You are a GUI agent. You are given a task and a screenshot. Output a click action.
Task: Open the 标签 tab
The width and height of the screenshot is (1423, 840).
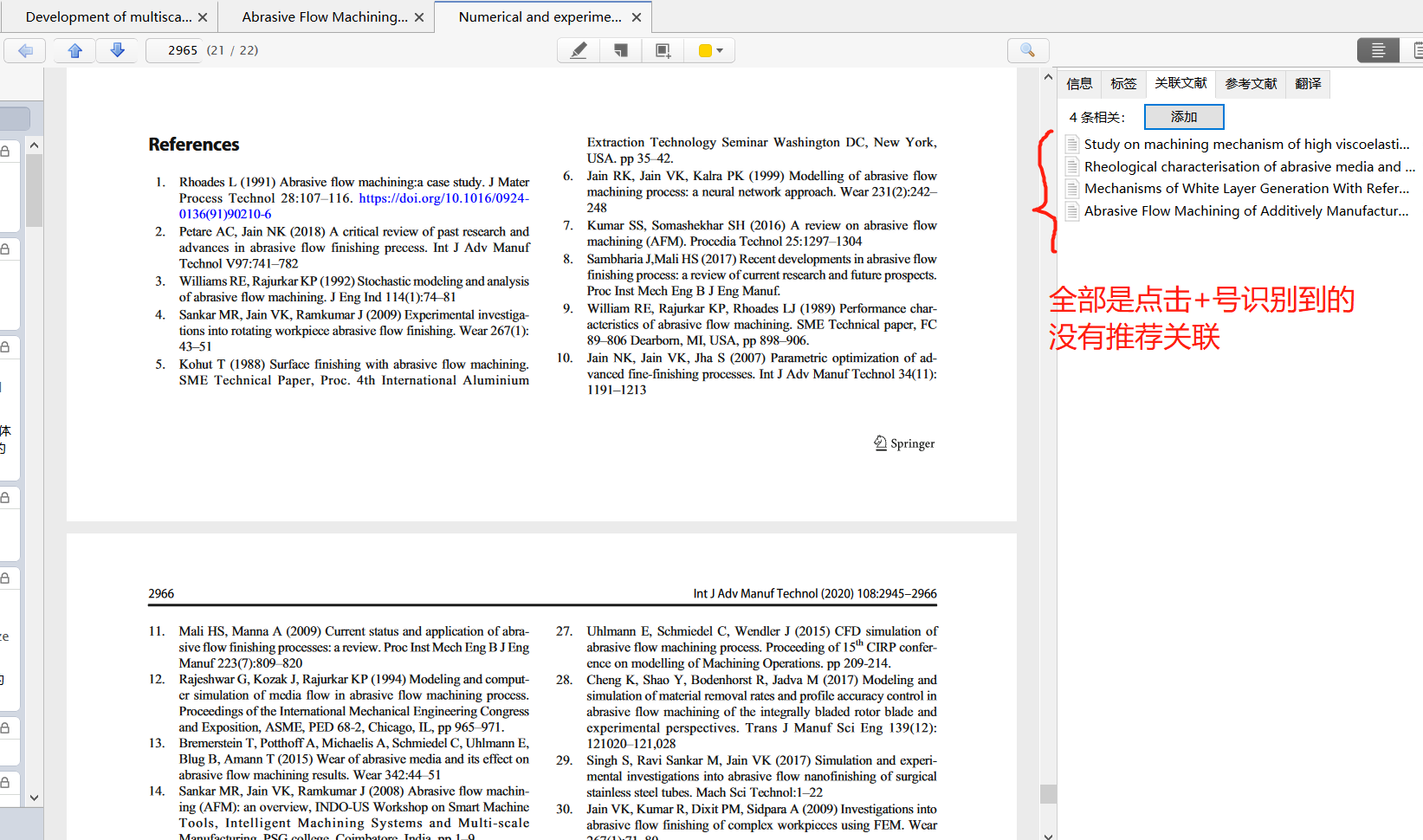[x=1123, y=83]
